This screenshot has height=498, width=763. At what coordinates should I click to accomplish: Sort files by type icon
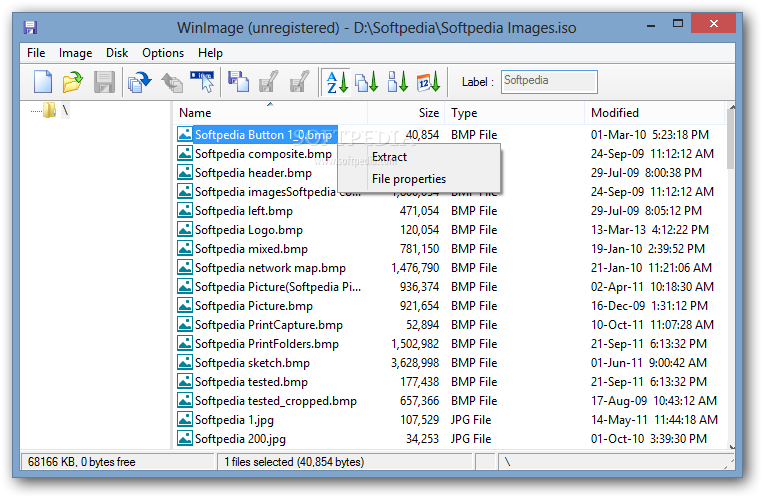366,81
